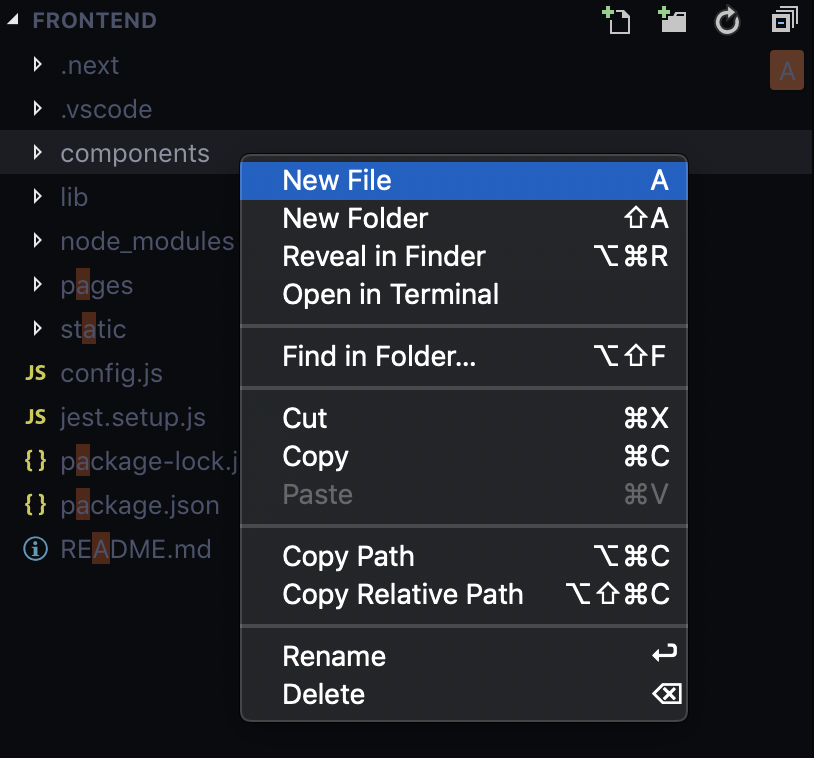Choose Rename in the context menu
814x758 pixels.
pos(334,657)
